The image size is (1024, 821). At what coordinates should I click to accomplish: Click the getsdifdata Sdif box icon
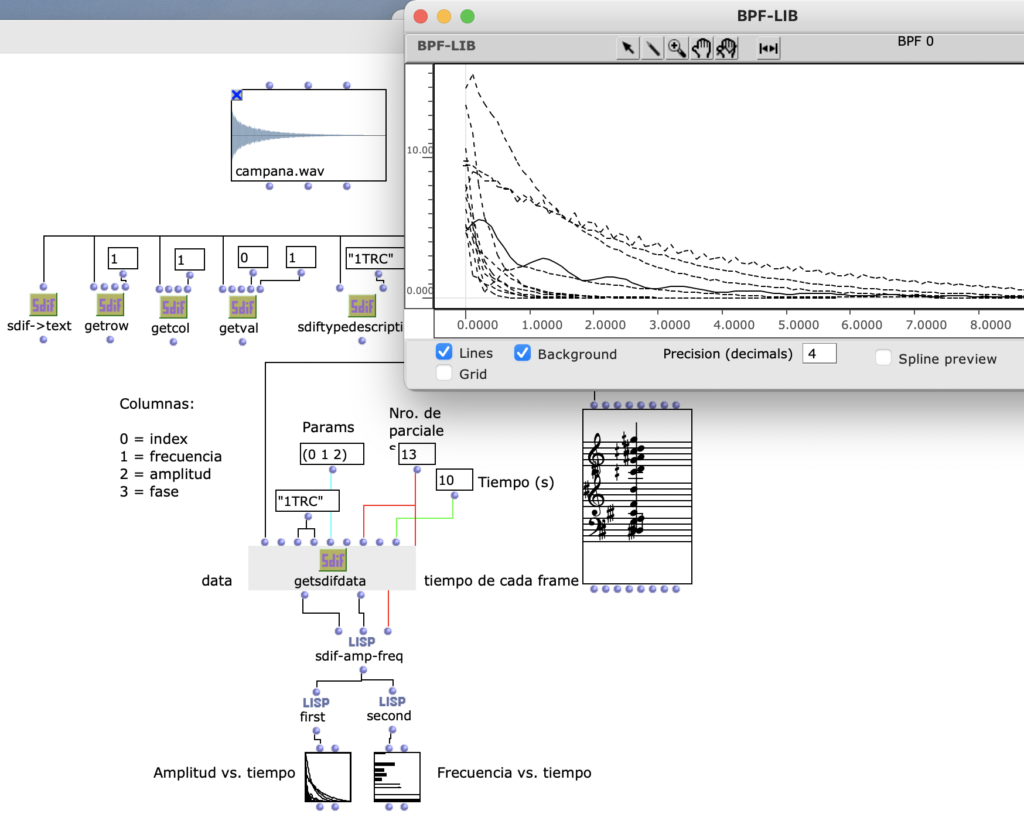pyautogui.click(x=332, y=561)
